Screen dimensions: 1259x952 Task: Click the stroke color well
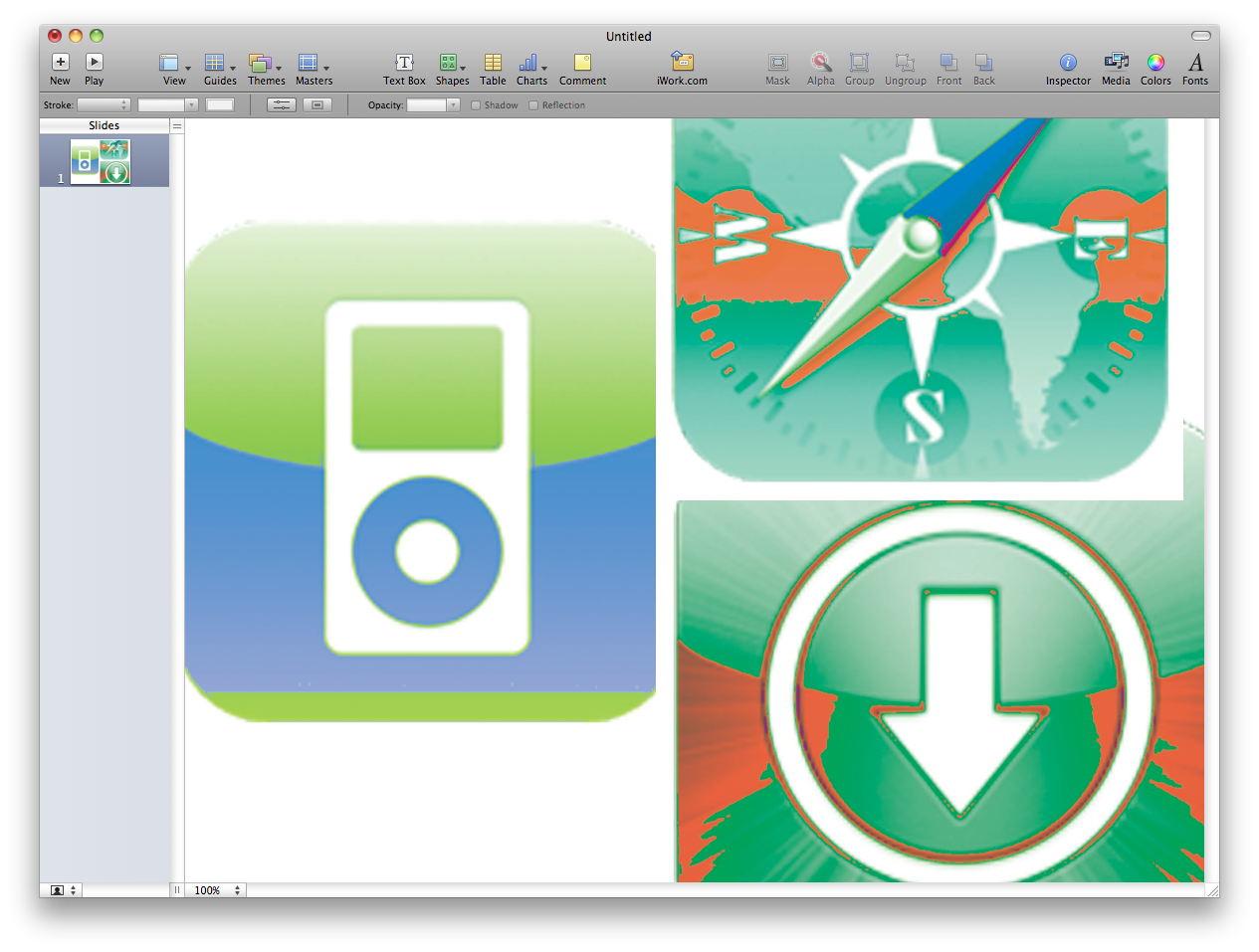tap(220, 104)
